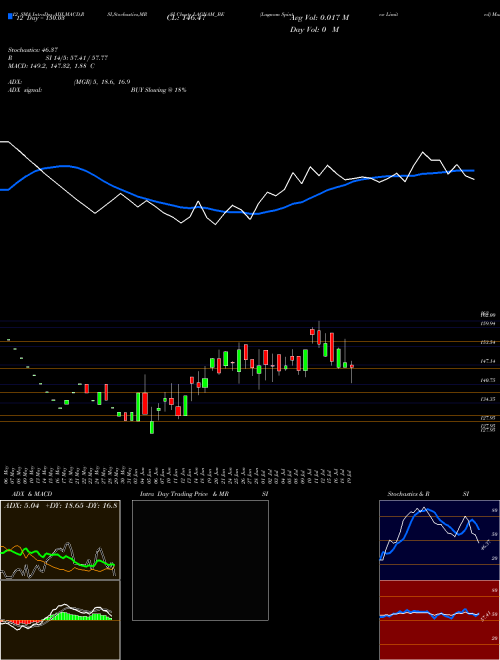Click the 'Intra Day Trading Price & MR' title
Viewport: 500px width, 660px height.
click(184, 494)
